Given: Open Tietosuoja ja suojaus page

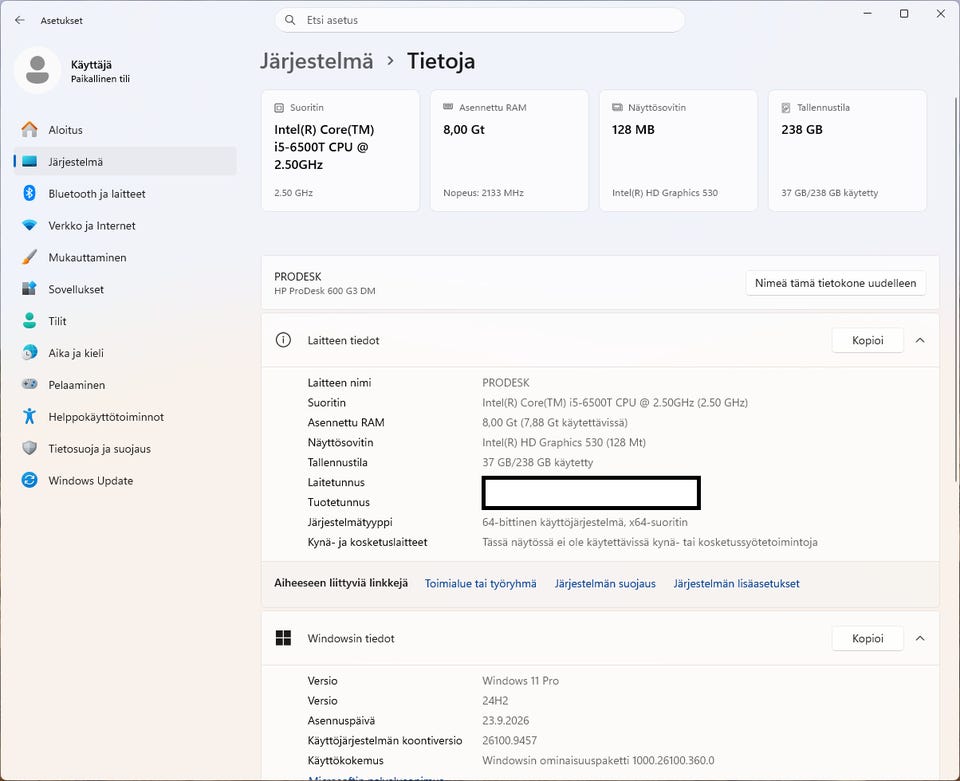Looking at the screenshot, I should click(x=125, y=448).
